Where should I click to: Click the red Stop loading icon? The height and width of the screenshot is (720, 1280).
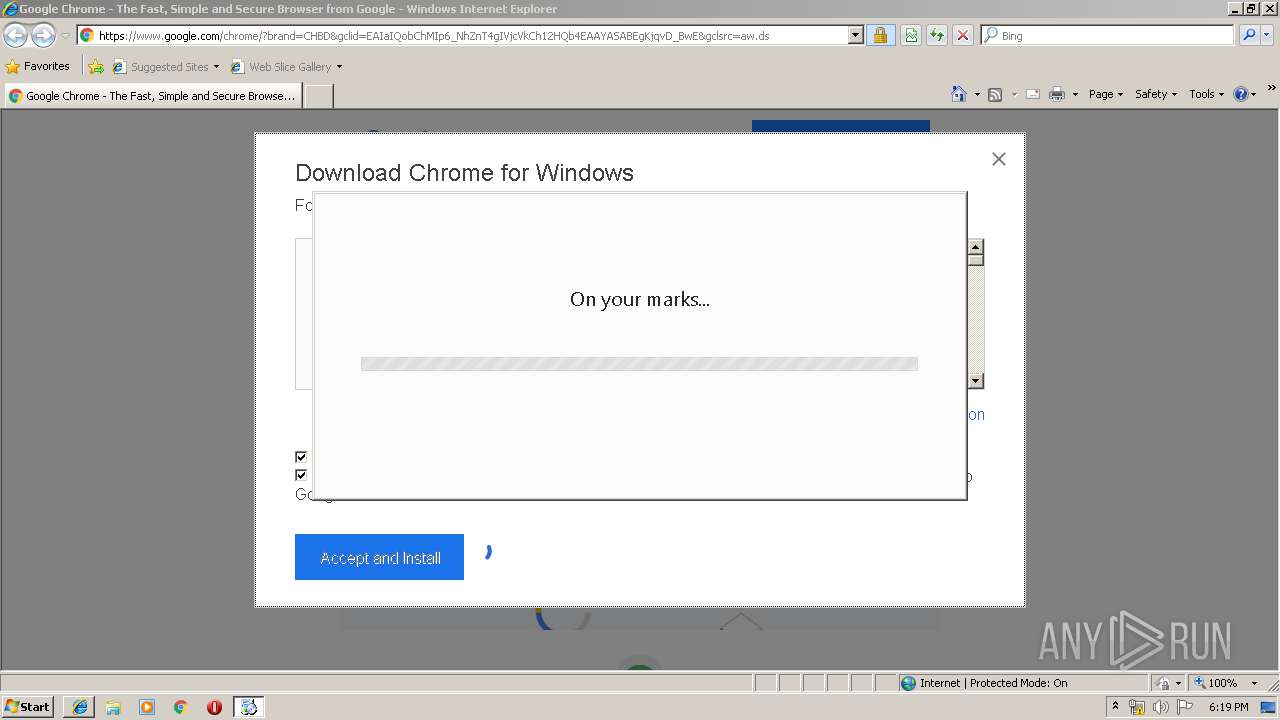(x=962, y=35)
